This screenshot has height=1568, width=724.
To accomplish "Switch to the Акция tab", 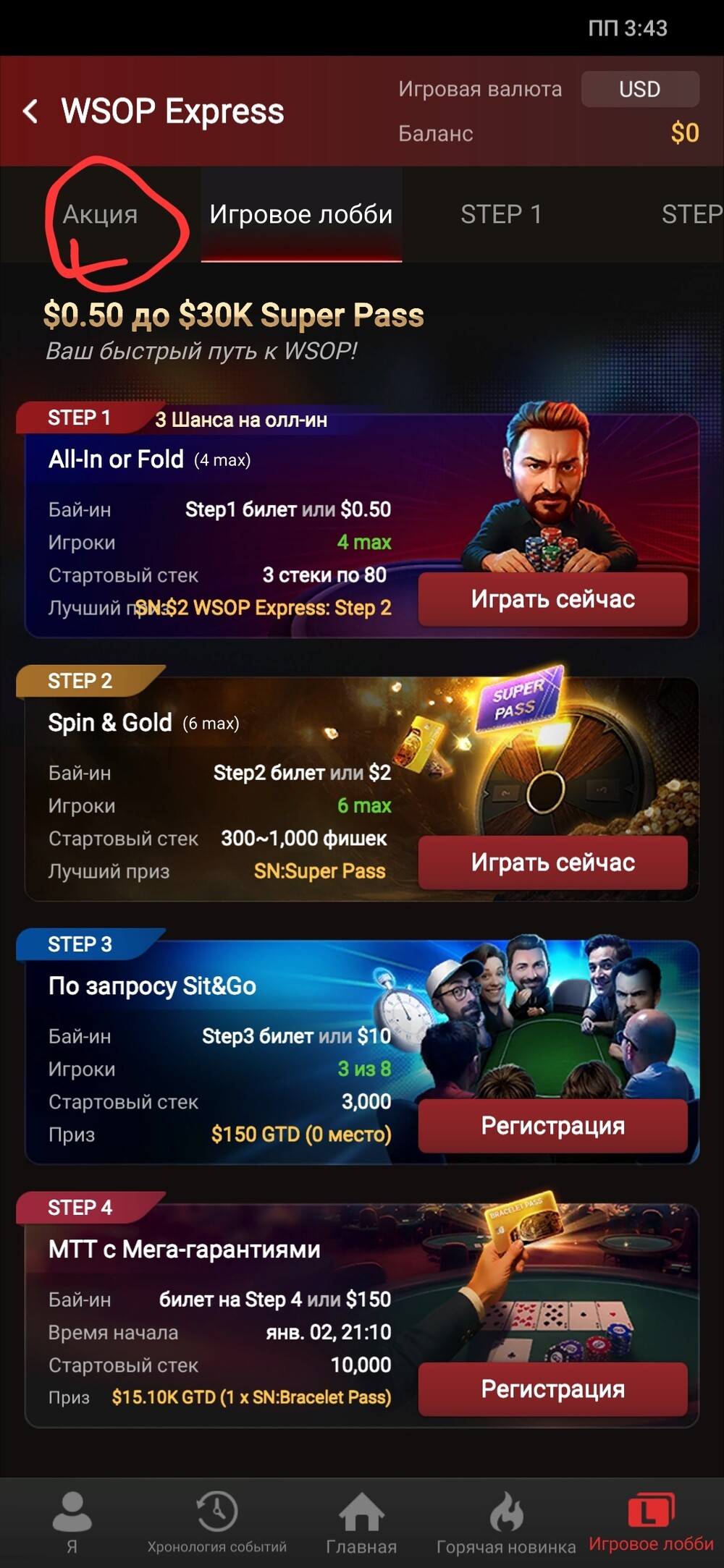I will (x=100, y=214).
